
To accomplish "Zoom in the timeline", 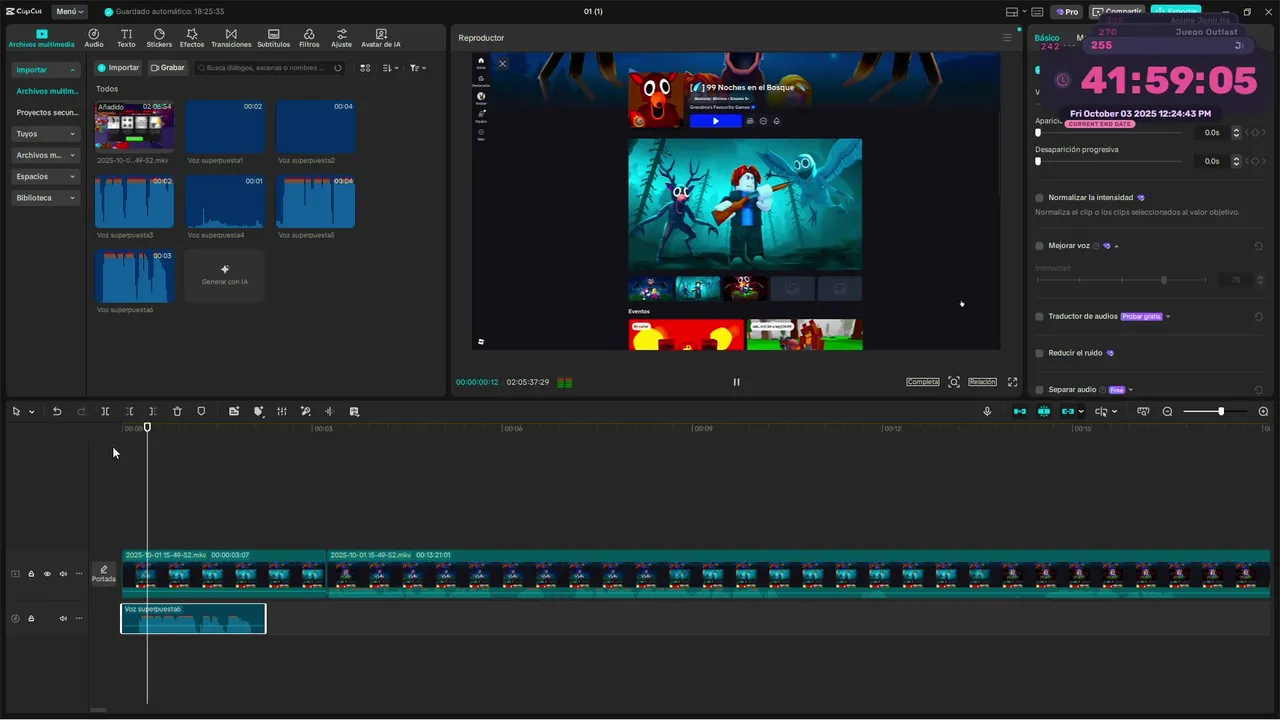I will [1263, 411].
